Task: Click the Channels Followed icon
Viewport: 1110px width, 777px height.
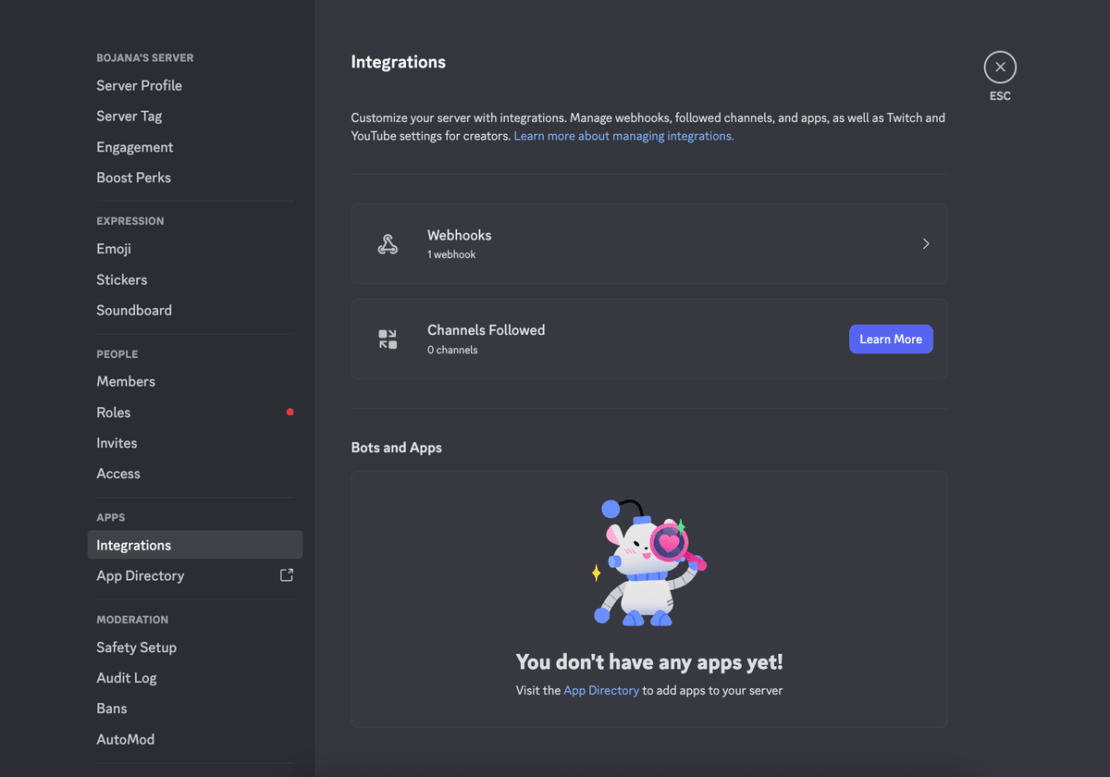Action: coord(388,338)
